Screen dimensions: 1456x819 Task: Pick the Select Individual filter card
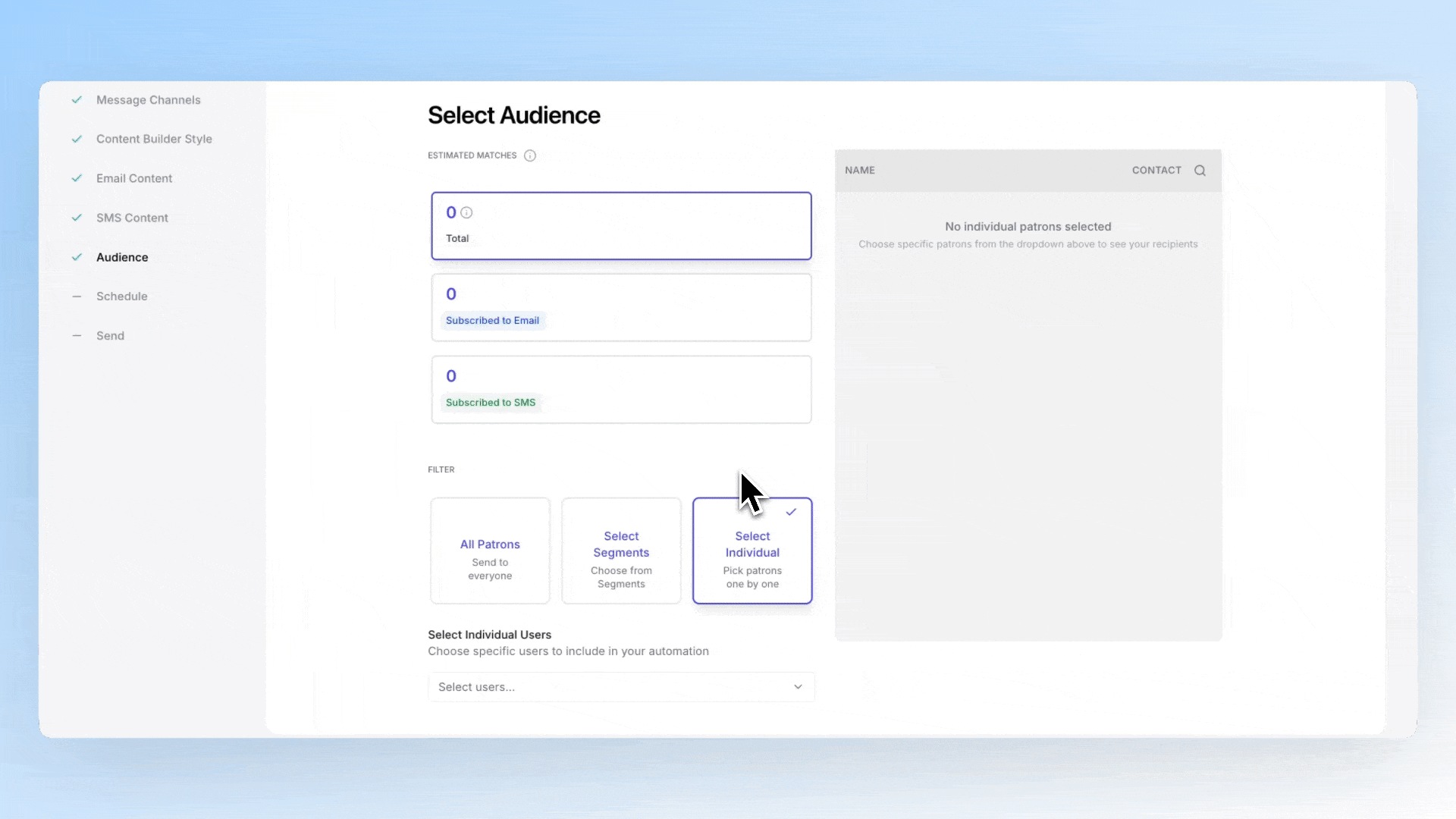752,551
